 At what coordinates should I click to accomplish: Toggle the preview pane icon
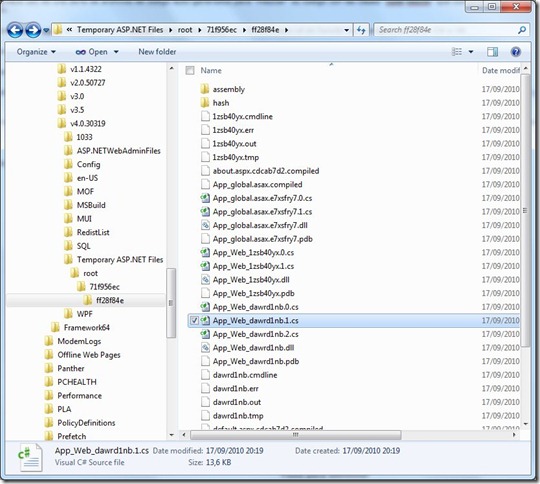[492, 52]
